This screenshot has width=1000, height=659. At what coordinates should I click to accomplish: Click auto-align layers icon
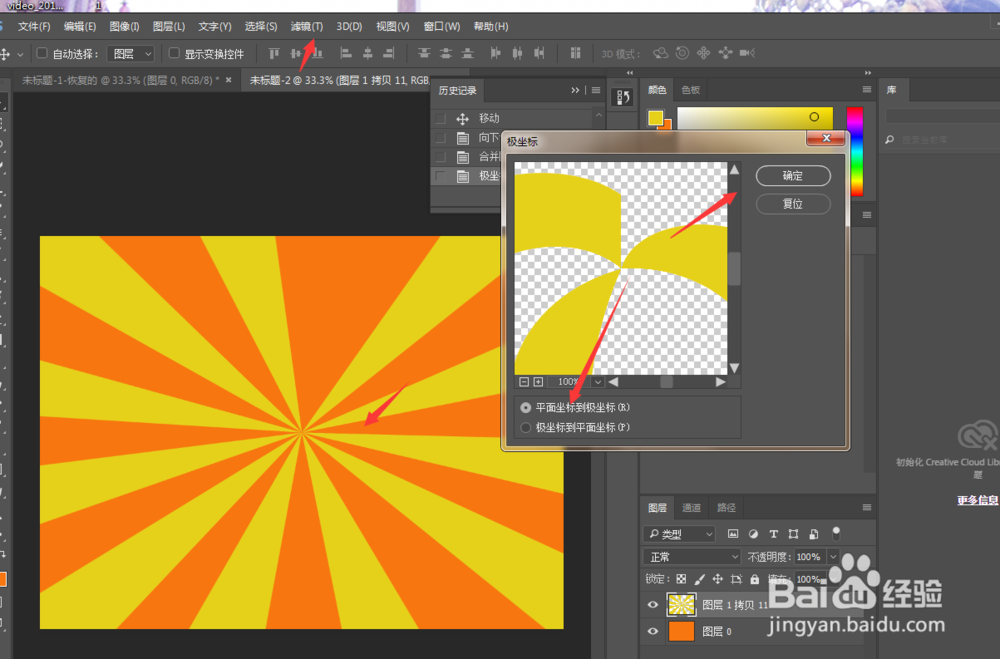click(575, 54)
